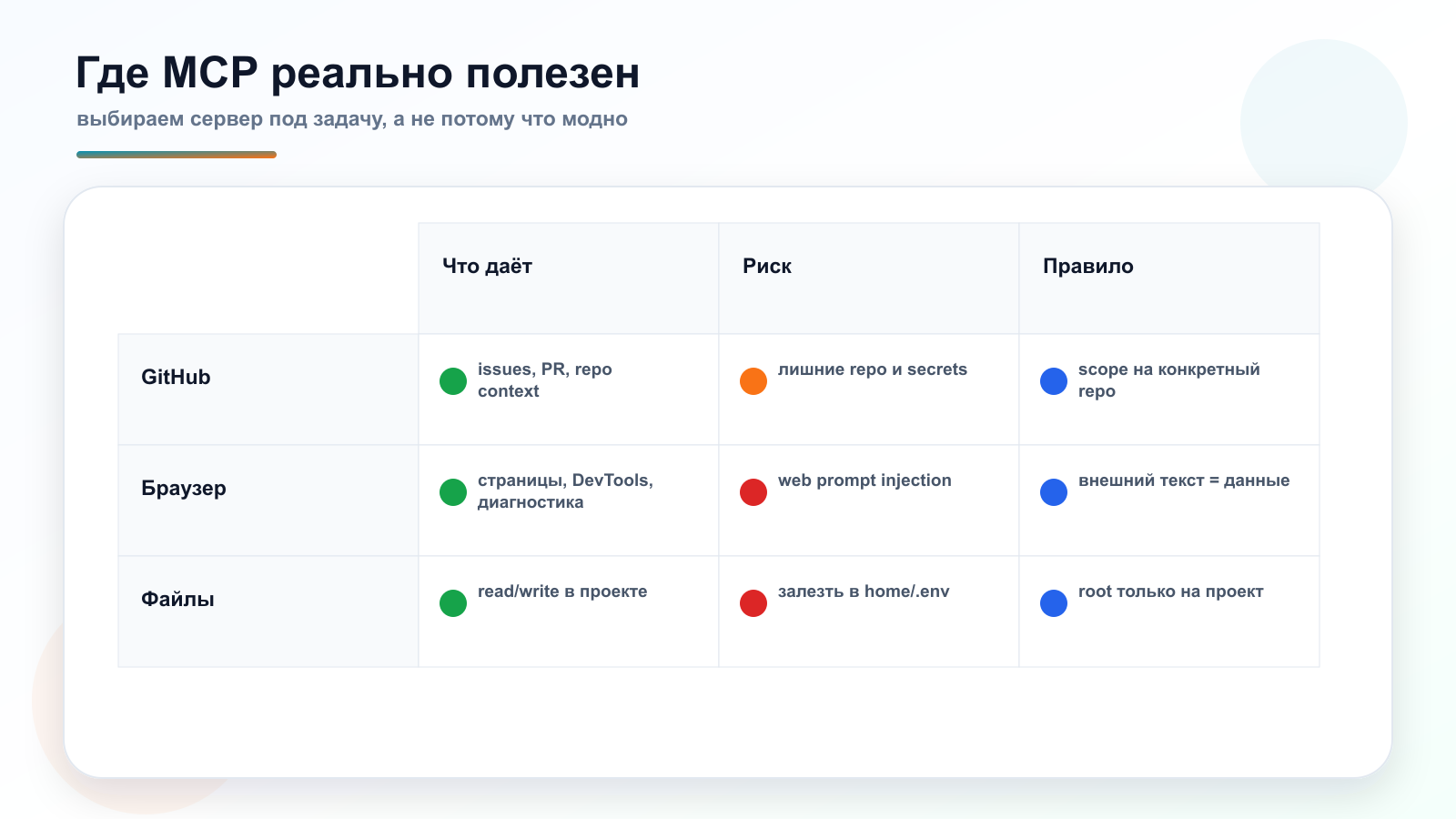
Task: Click the green dot beside read/write в проекте
Action: tap(453, 603)
